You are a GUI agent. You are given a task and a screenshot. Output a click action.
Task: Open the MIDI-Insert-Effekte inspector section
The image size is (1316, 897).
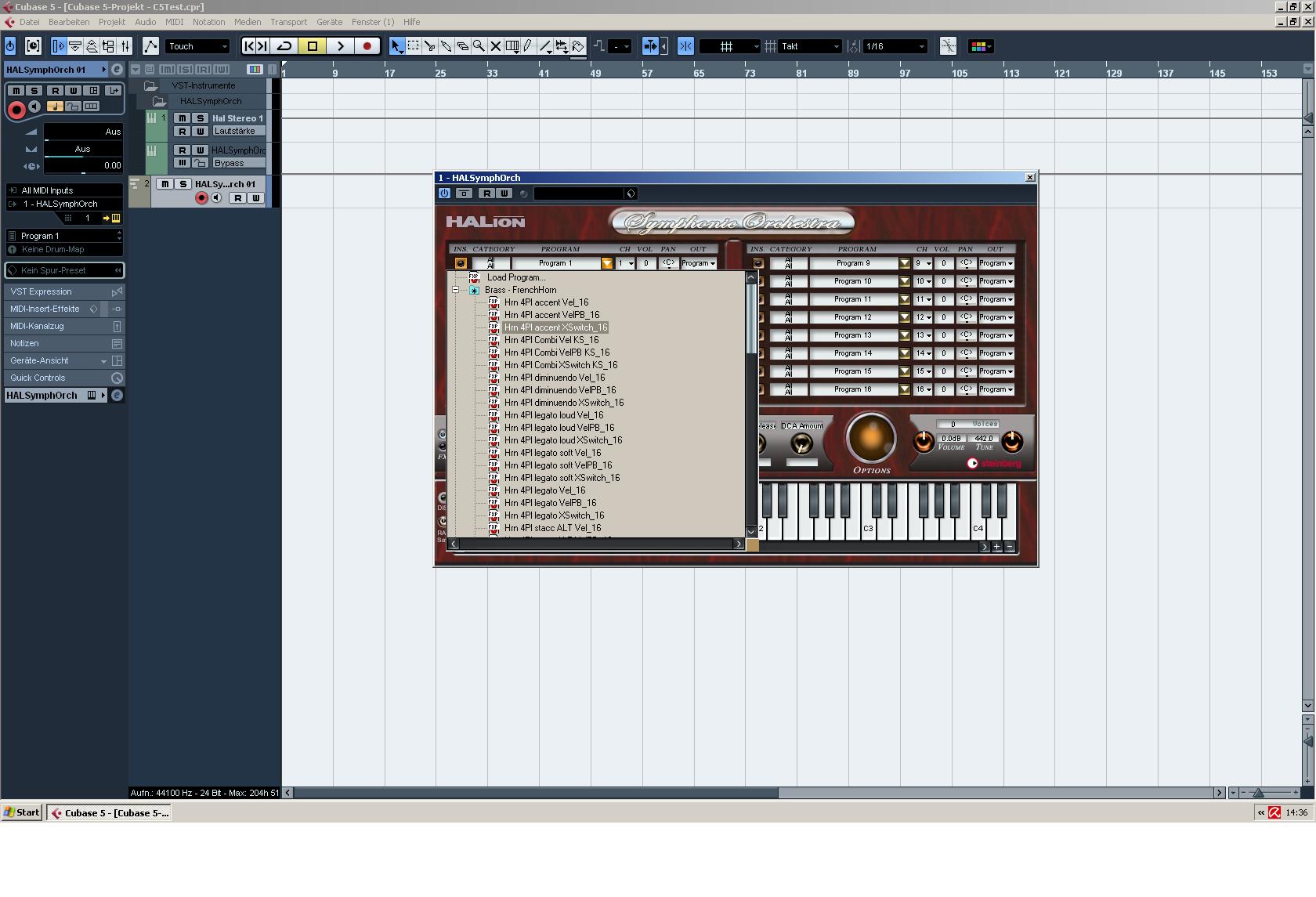point(65,309)
